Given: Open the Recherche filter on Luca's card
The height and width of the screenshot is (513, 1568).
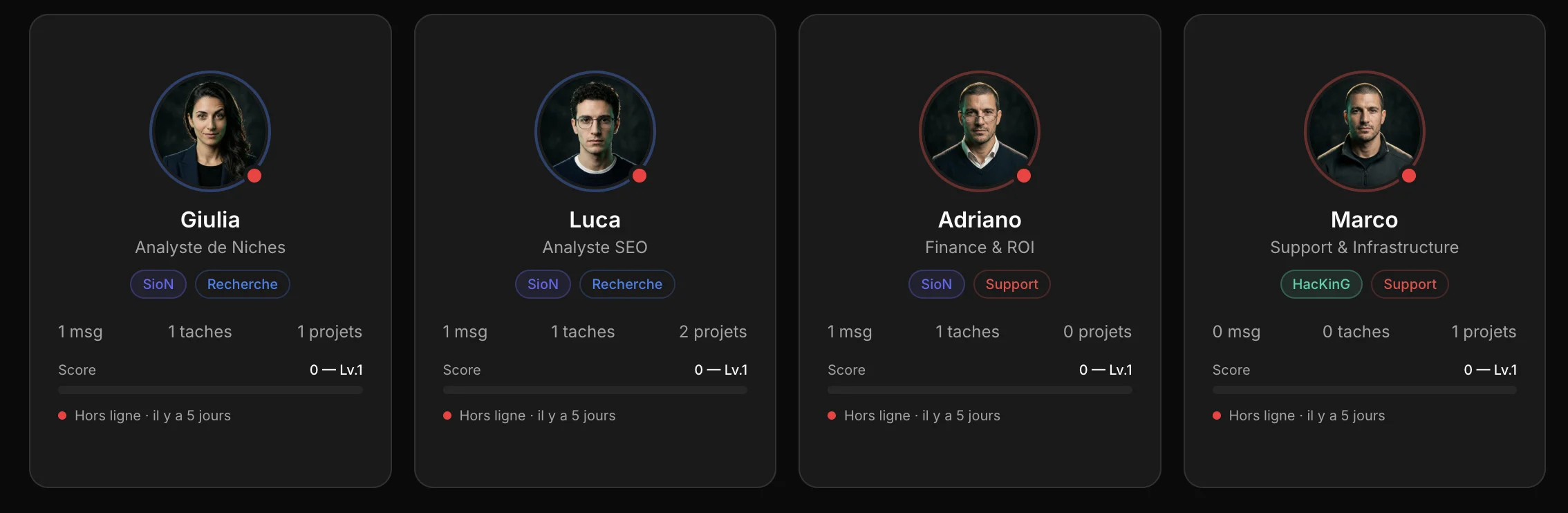Looking at the screenshot, I should click(626, 284).
